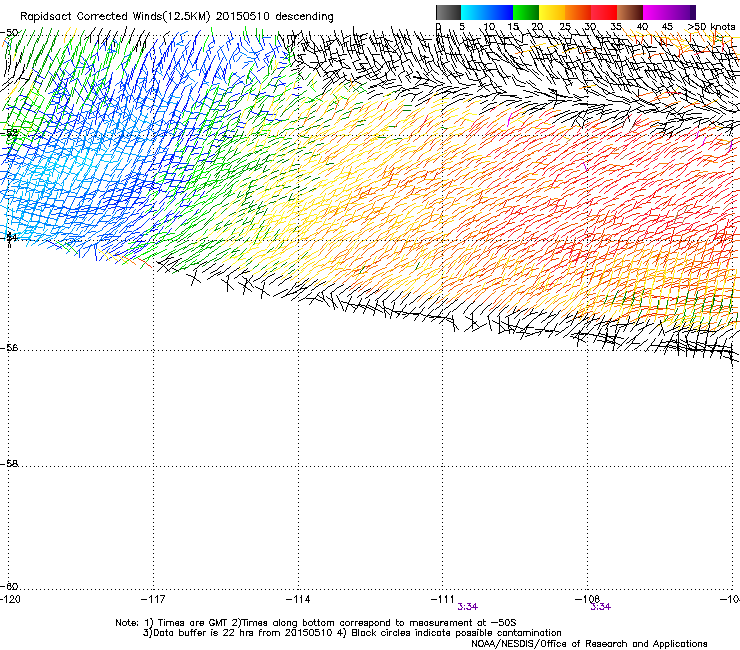Click the -117 longitude axis label
The width and height of the screenshot is (740, 650).
[x=153, y=599]
